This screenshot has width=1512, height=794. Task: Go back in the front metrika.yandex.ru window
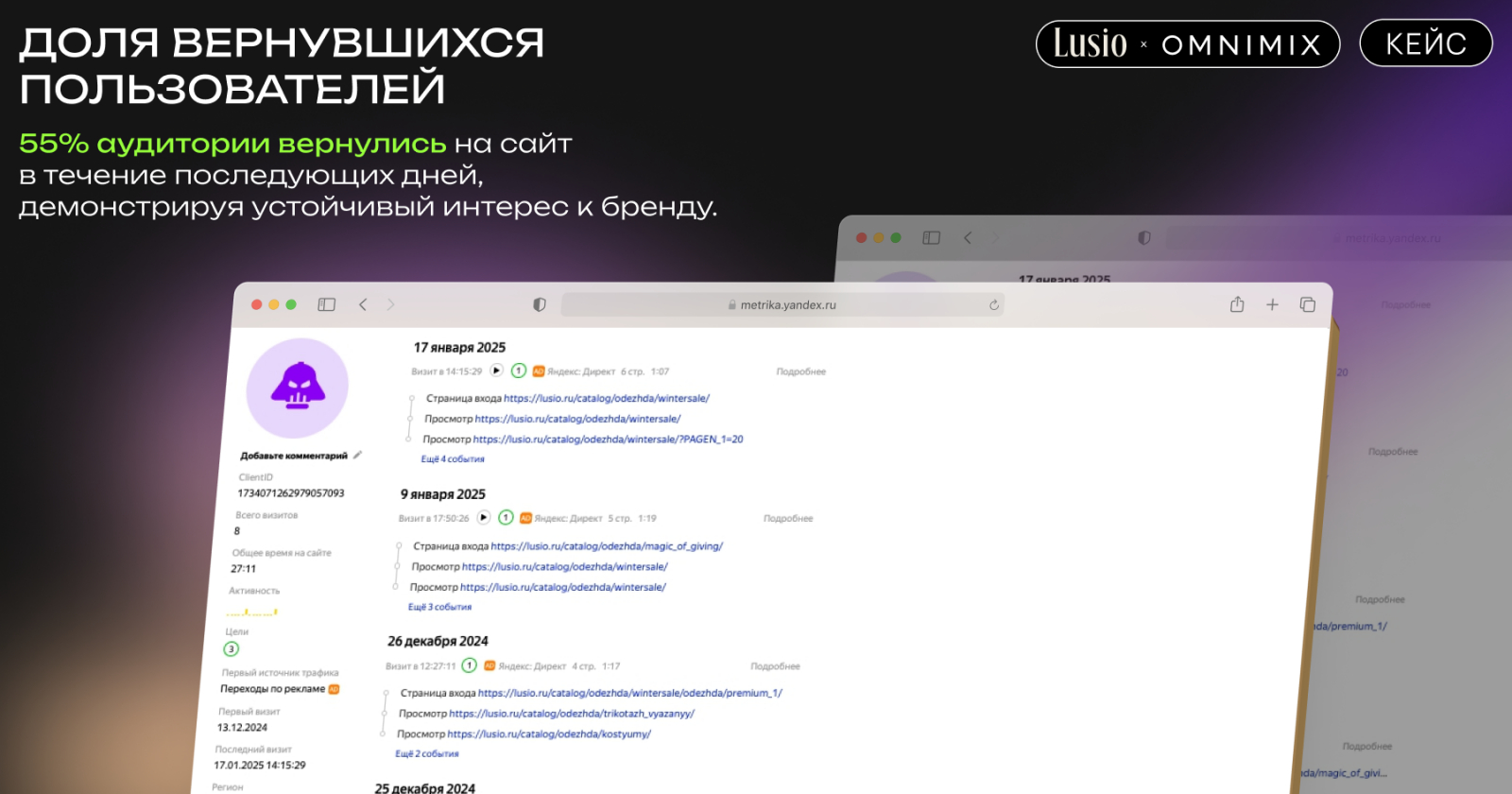[x=363, y=304]
